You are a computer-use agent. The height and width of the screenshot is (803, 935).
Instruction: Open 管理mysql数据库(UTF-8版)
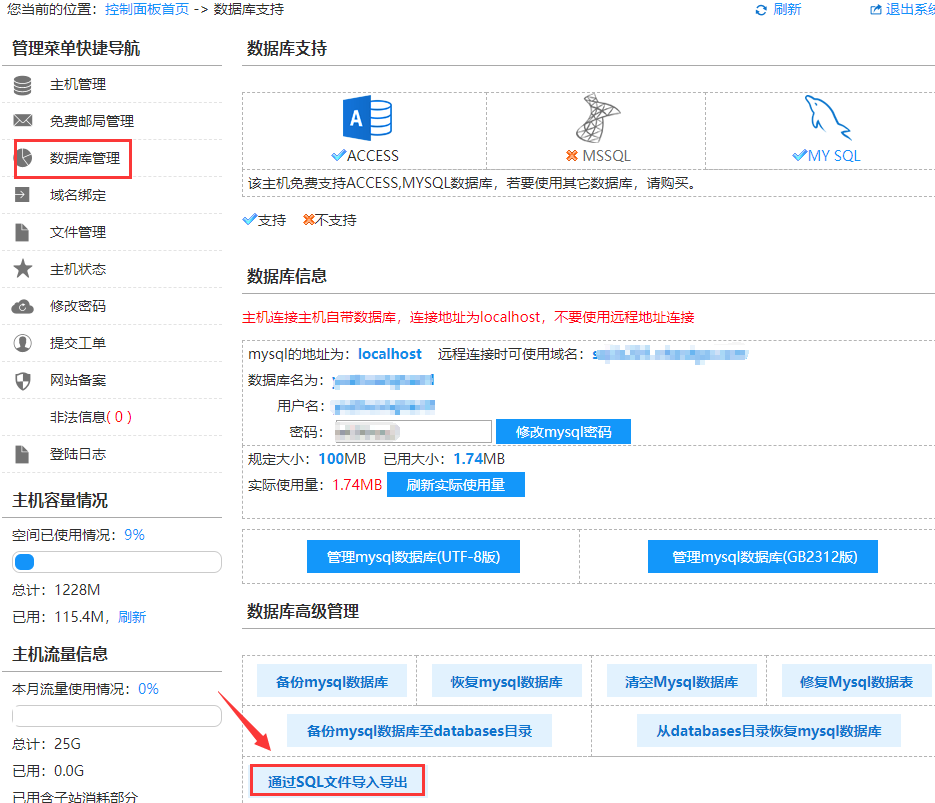413,557
